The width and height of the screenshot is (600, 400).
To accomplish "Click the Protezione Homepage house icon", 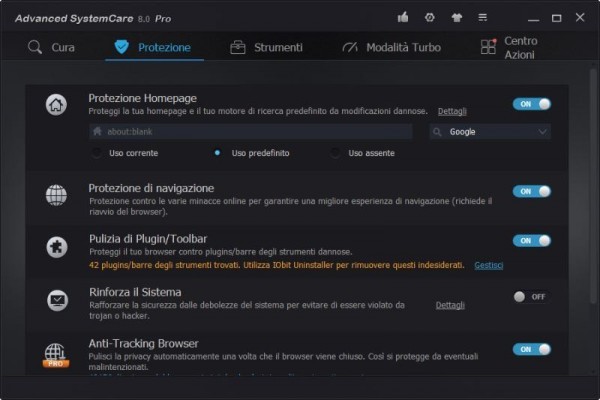I will click(57, 104).
